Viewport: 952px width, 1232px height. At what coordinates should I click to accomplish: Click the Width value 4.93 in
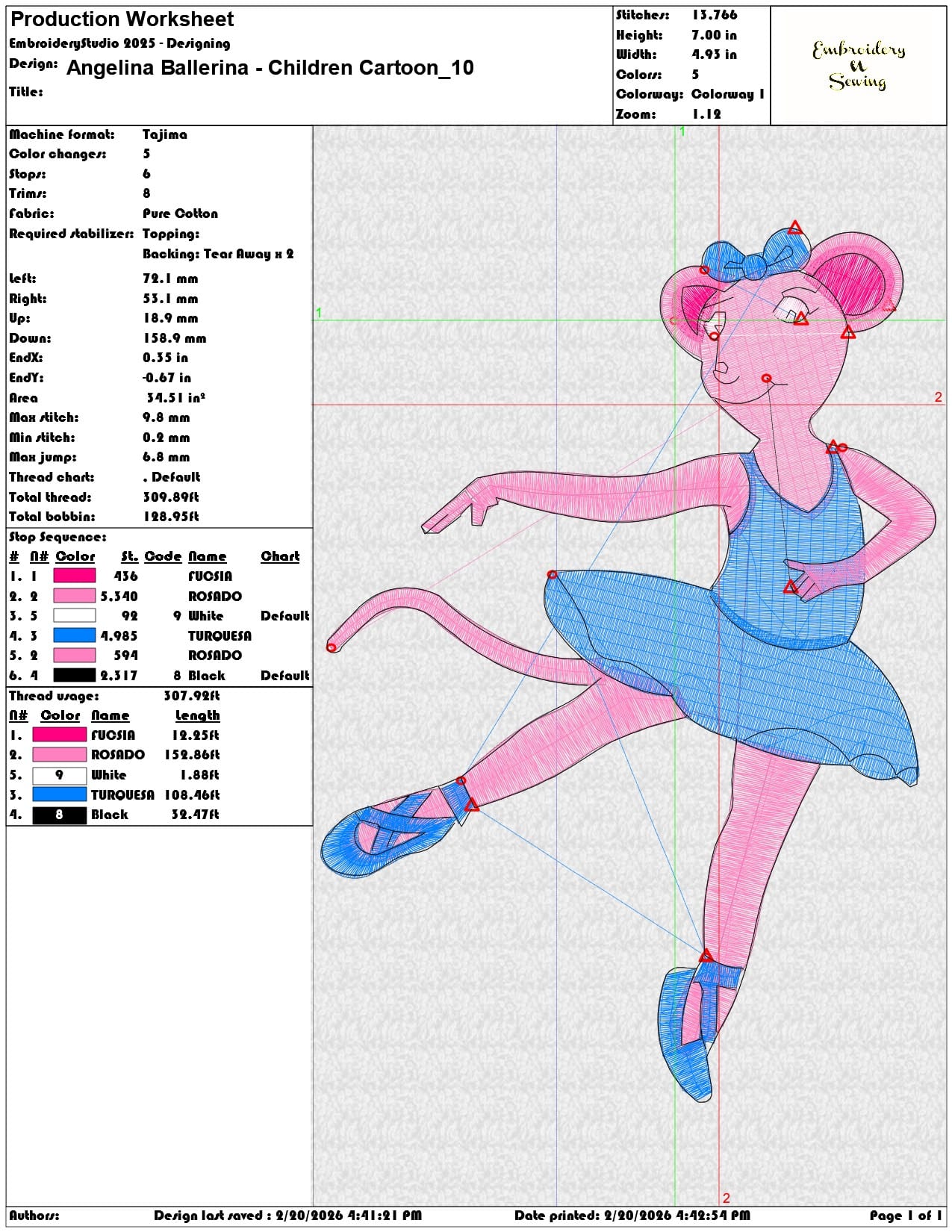click(x=714, y=55)
